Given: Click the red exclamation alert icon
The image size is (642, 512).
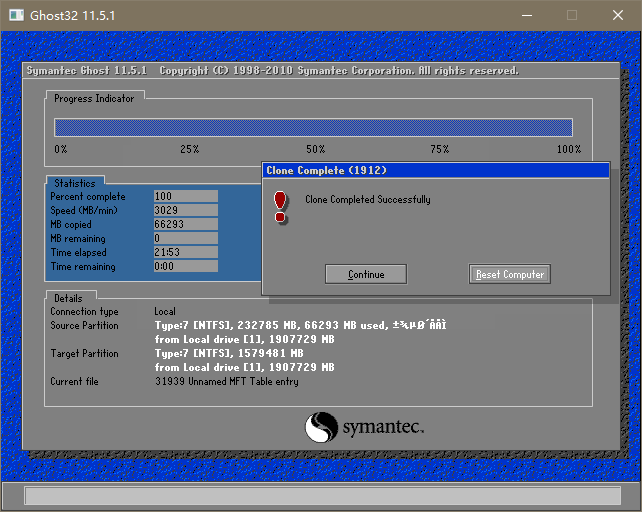Looking at the screenshot, I should [x=280, y=206].
